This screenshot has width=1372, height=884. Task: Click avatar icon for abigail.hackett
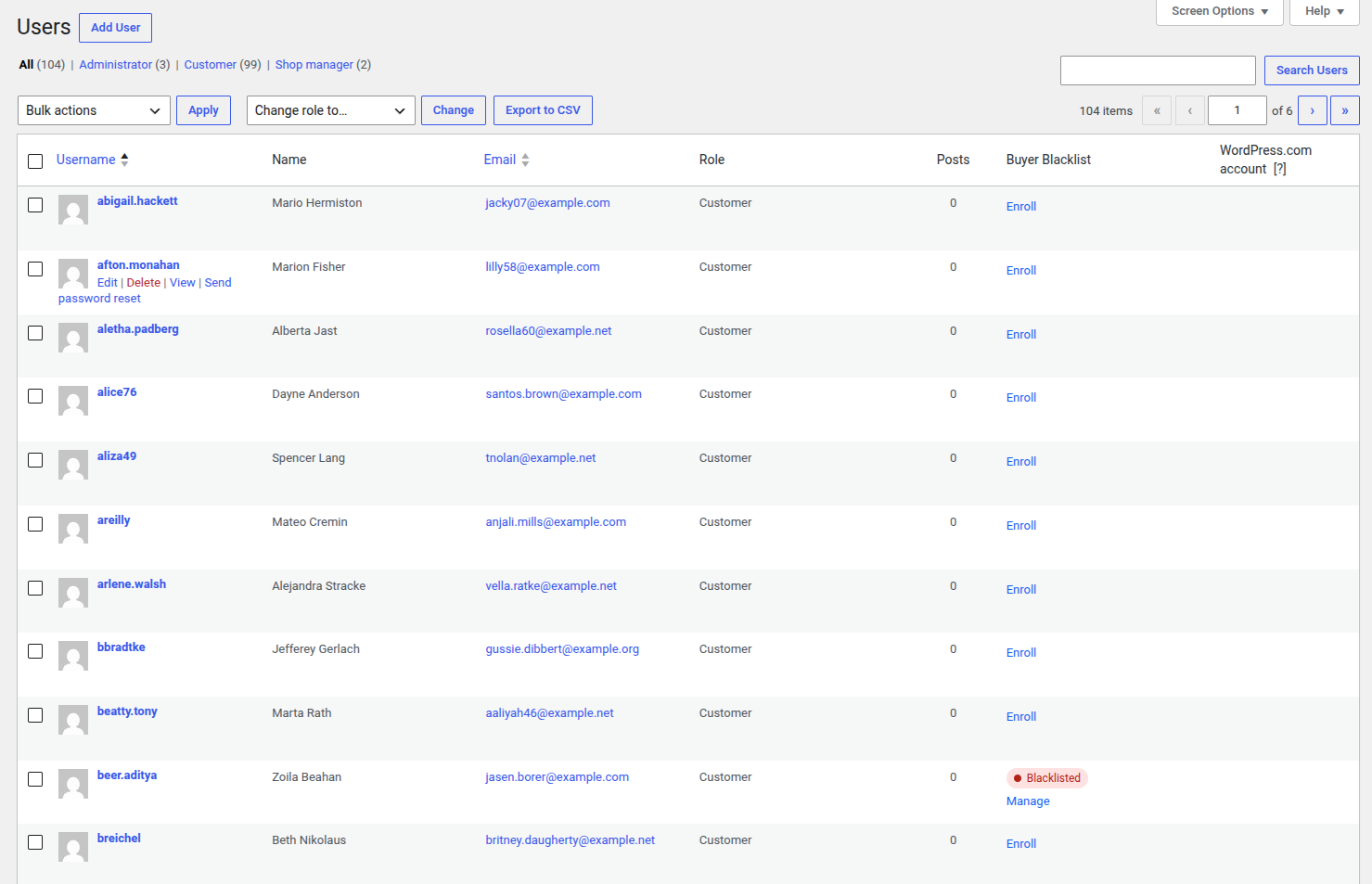point(73,210)
